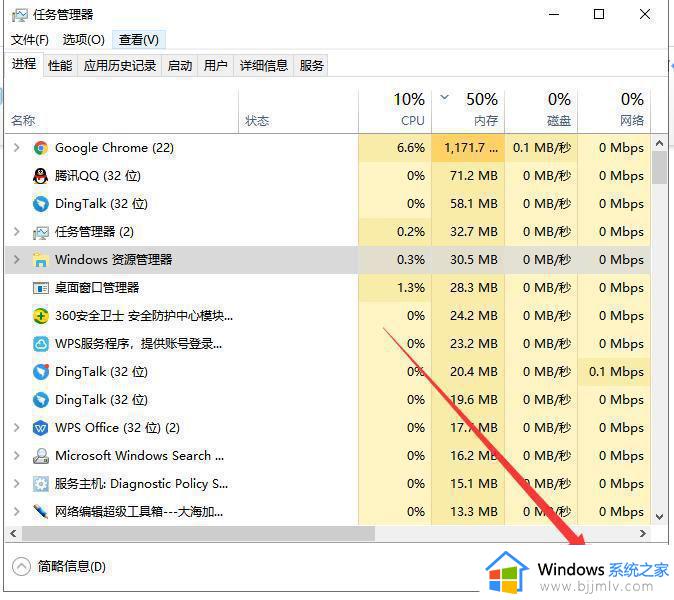
Task: Click the 网络编辑超级工具箱 pen icon
Action: (40, 512)
